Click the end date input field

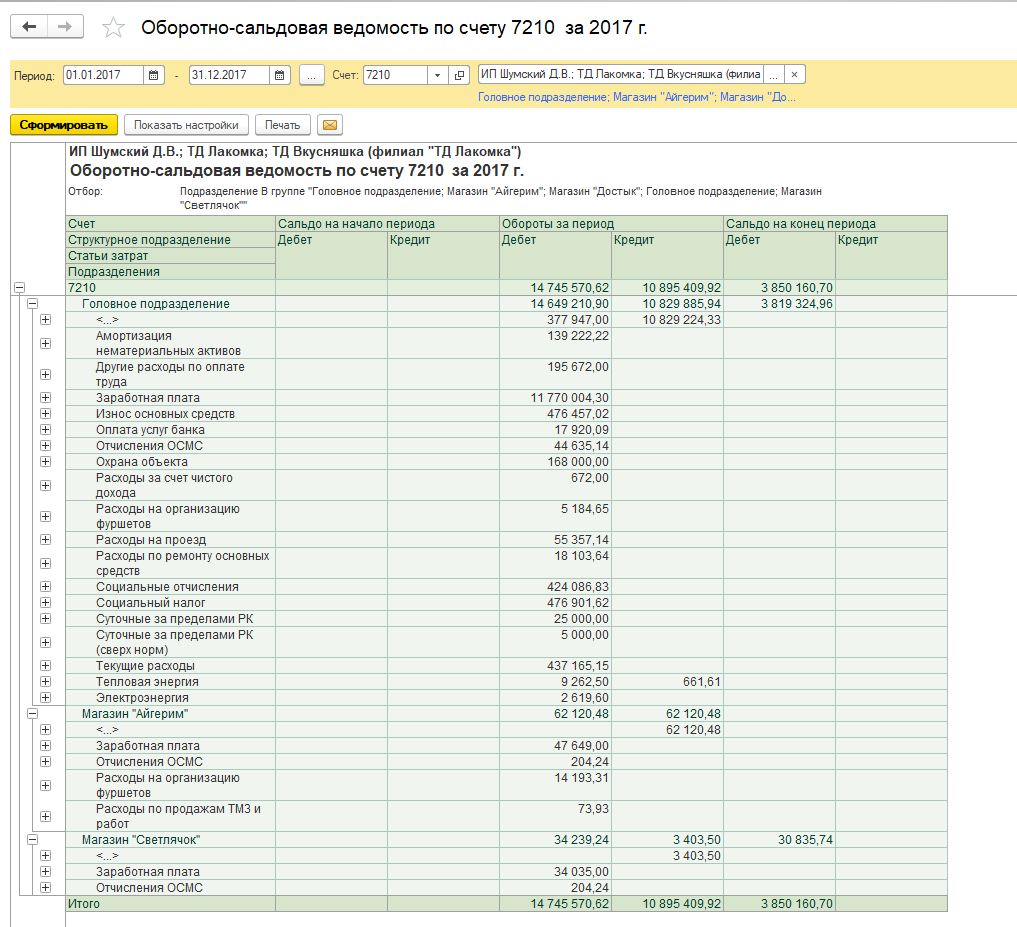point(229,75)
